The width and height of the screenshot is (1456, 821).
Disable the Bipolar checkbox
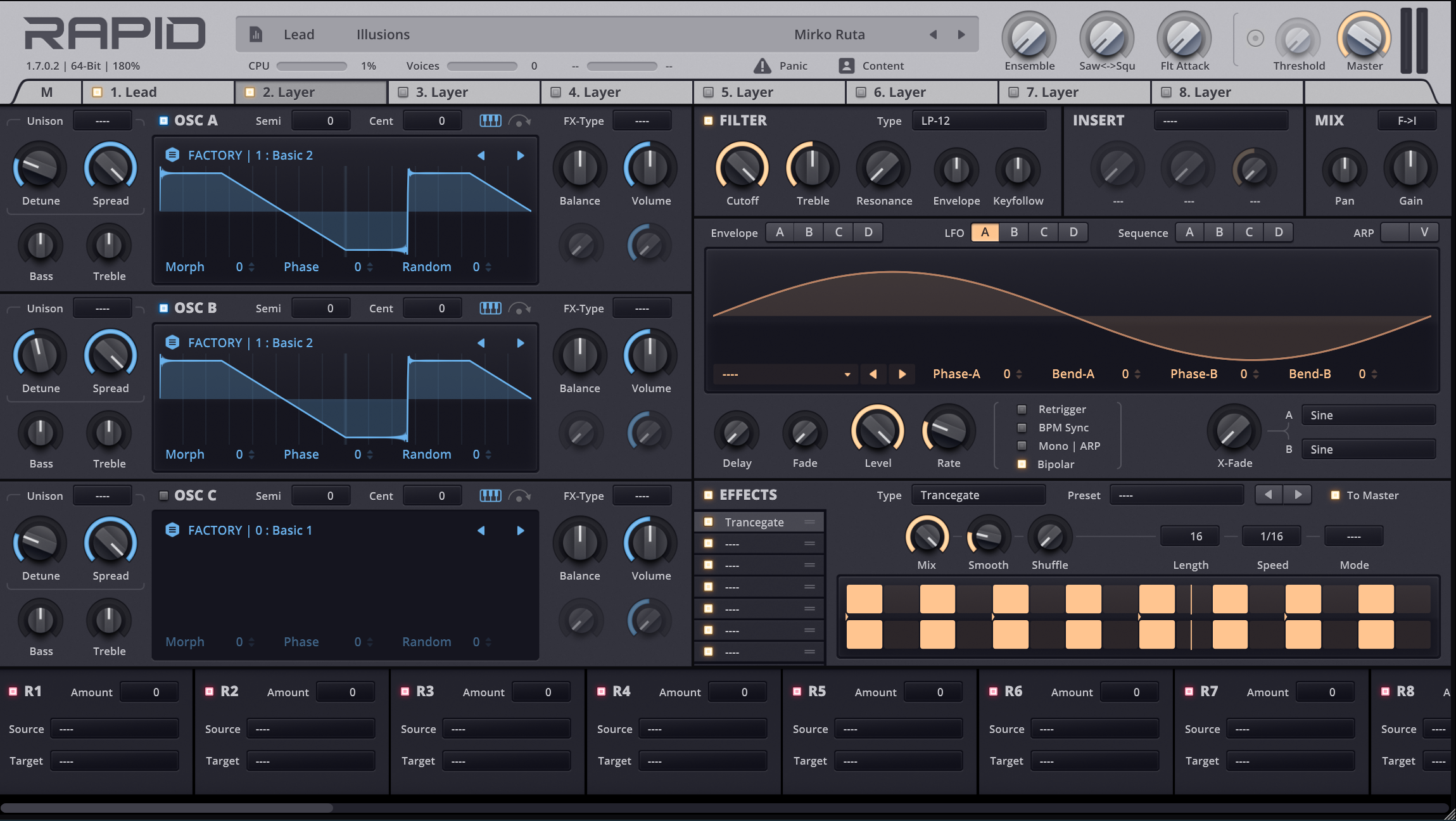pyautogui.click(x=1022, y=464)
